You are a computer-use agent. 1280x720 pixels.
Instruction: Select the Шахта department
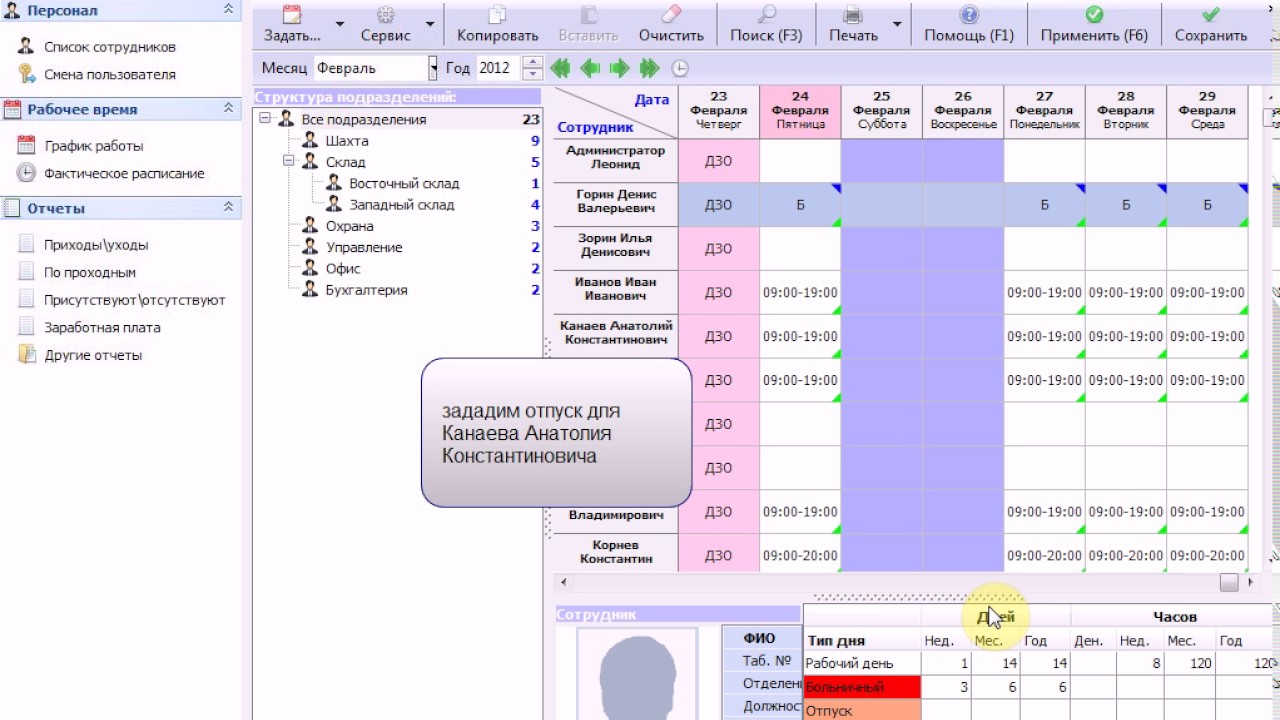tap(347, 141)
